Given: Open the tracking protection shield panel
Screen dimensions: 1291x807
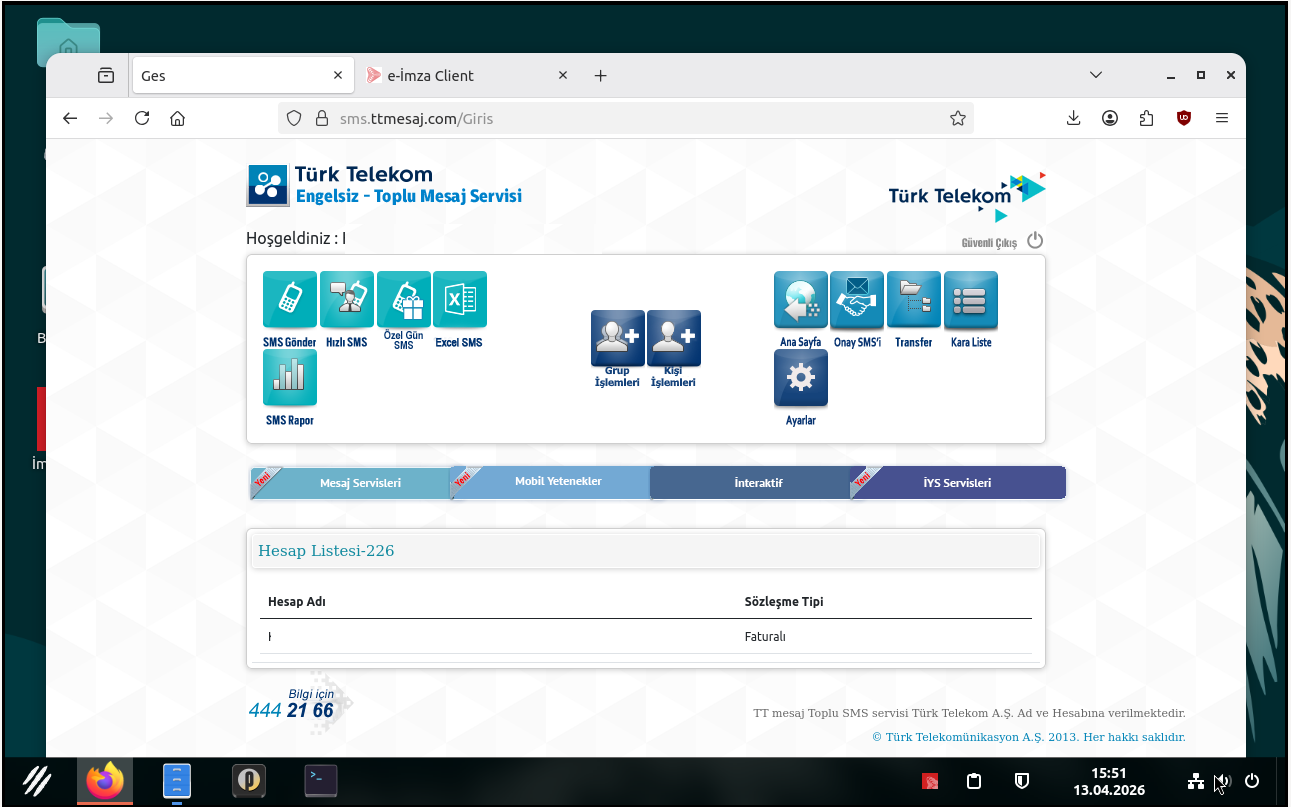Looking at the screenshot, I should (x=294, y=118).
